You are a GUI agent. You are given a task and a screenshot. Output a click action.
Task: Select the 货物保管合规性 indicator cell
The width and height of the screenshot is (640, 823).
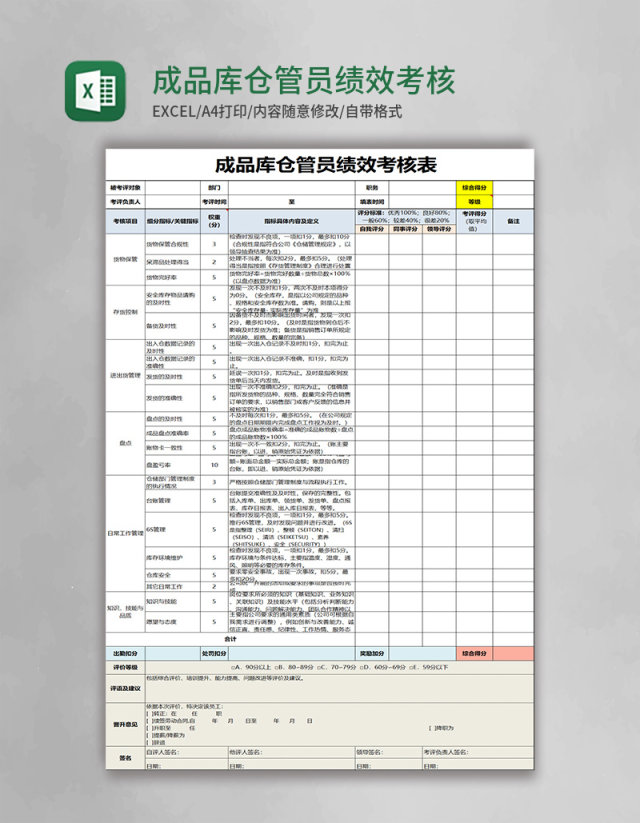[173, 244]
